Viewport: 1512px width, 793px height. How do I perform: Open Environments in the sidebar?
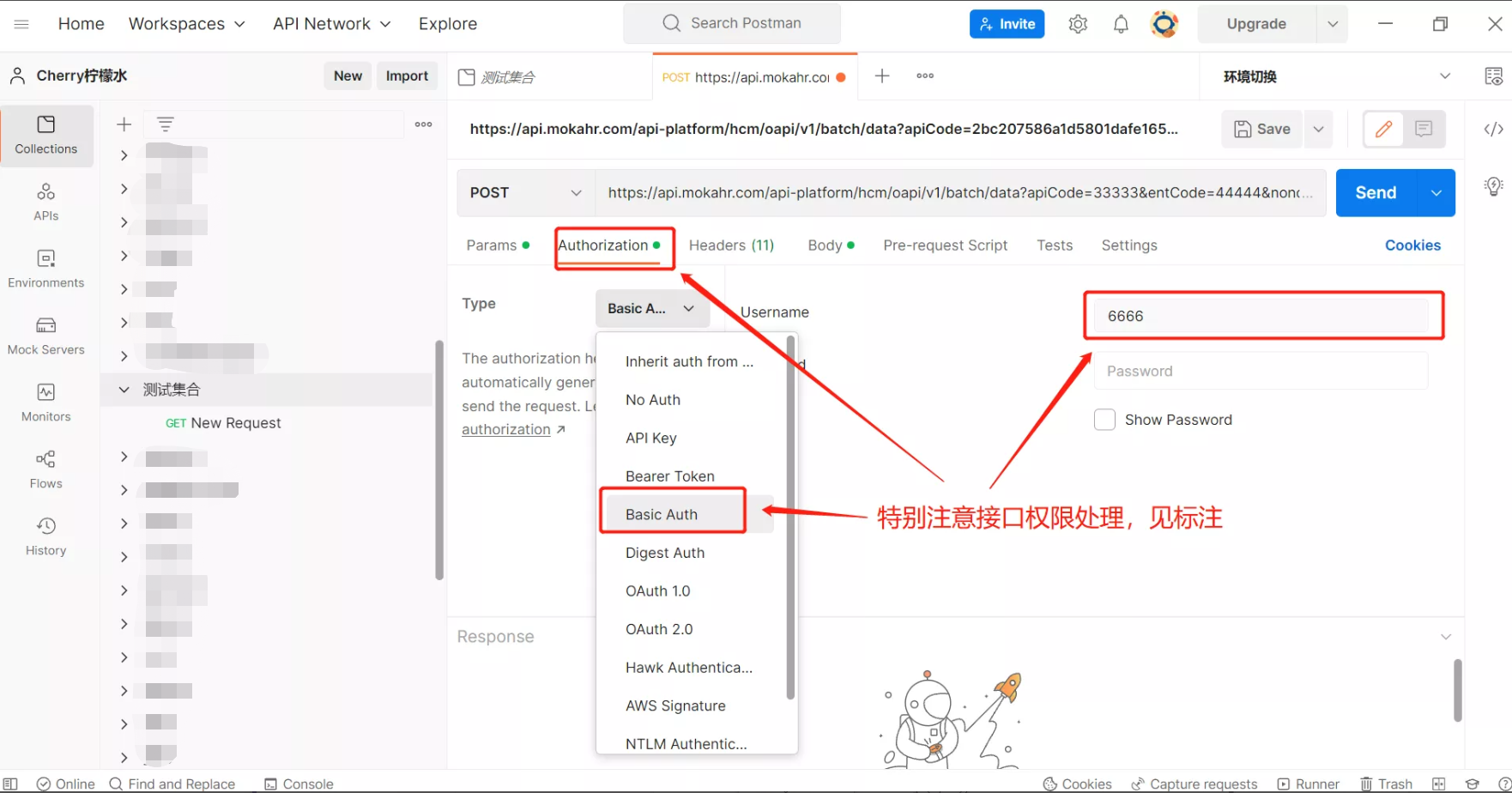46,269
